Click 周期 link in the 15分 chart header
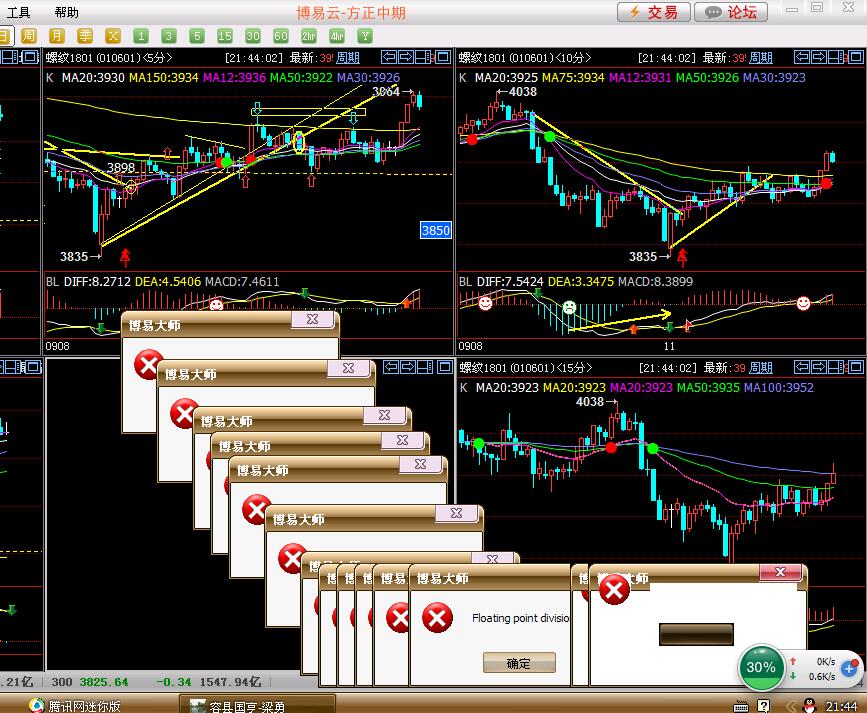 tap(761, 368)
